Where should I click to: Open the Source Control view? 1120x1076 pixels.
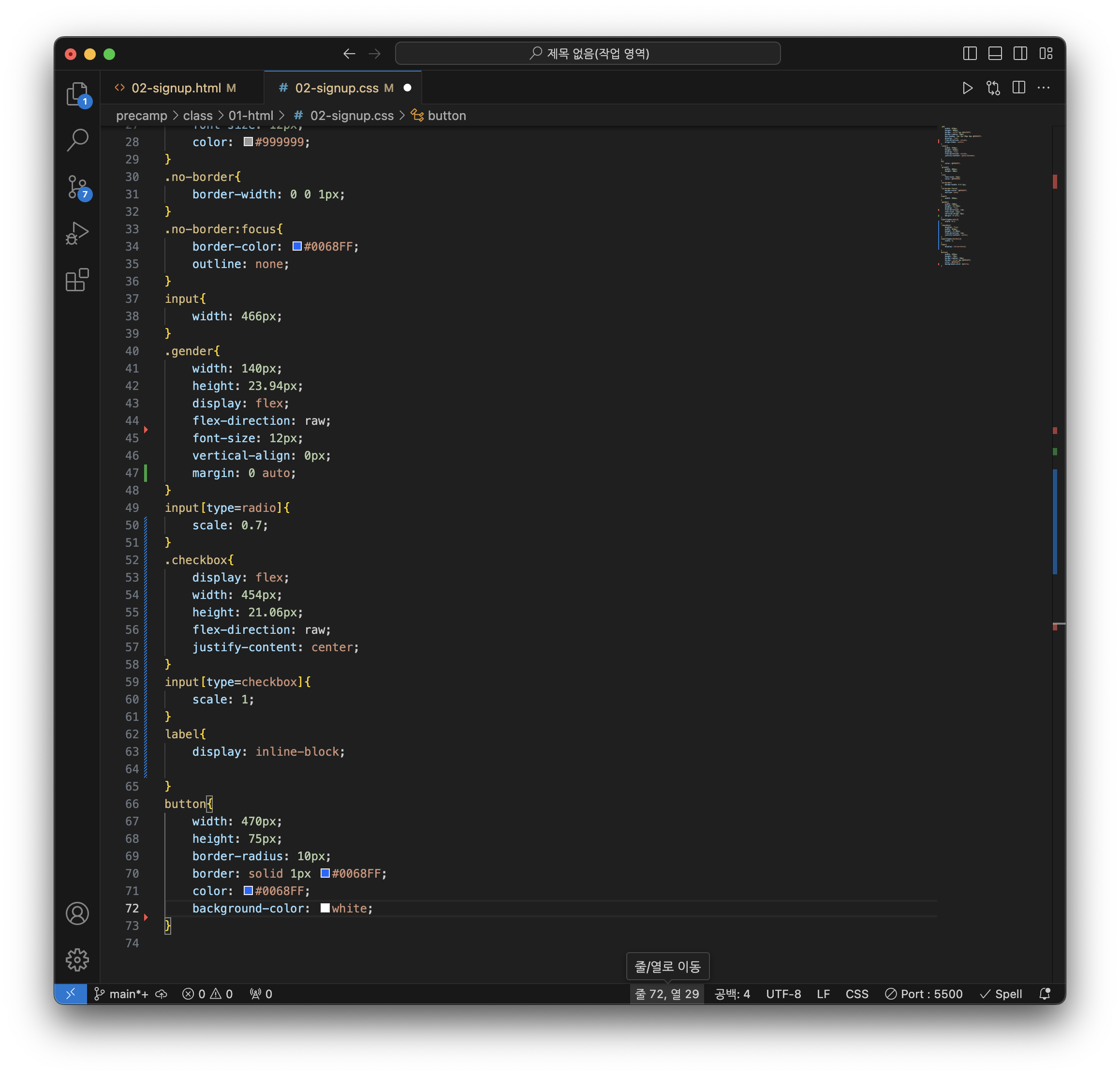77,187
